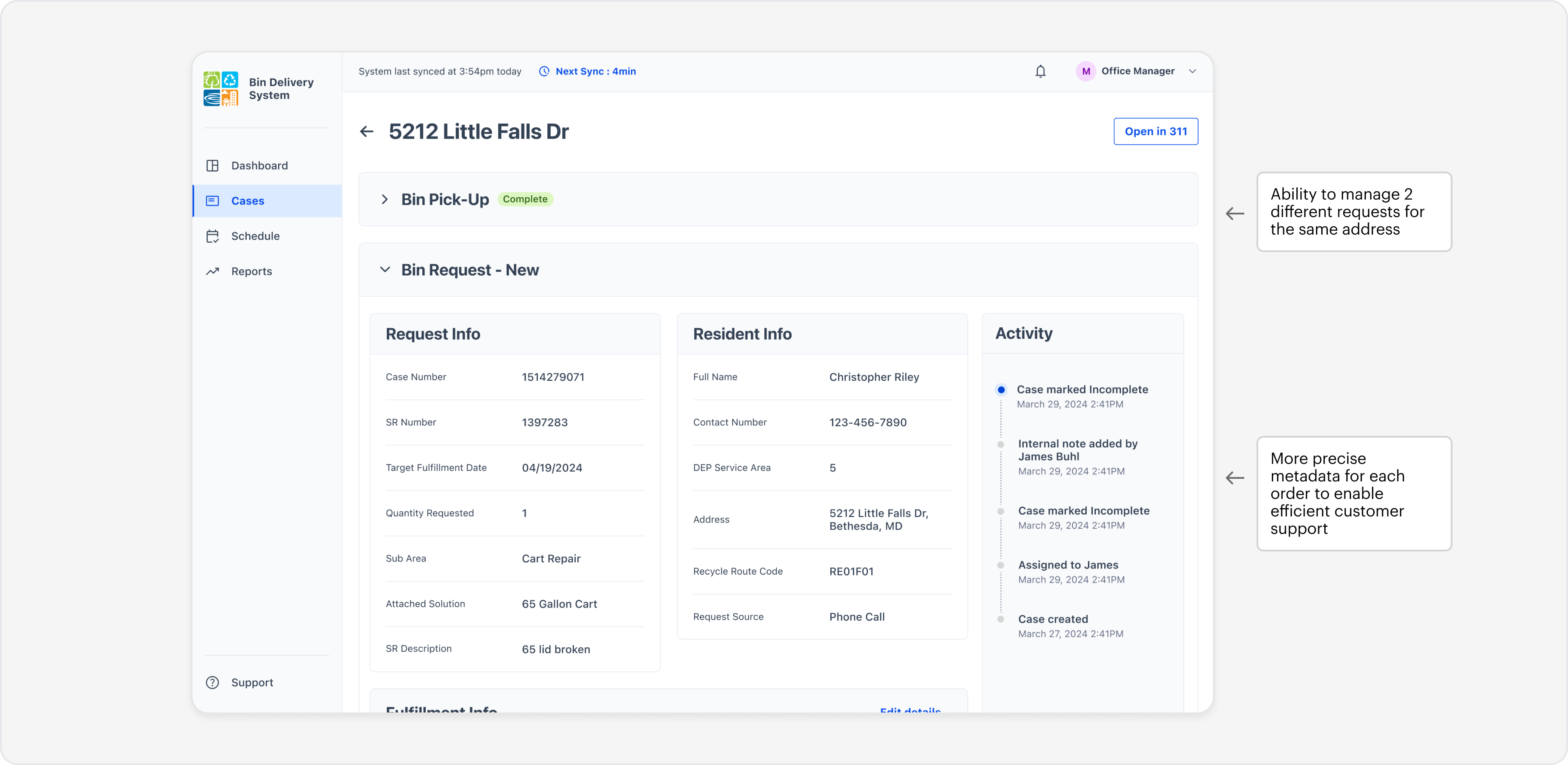This screenshot has width=1568, height=765.
Task: Click the Resident Info card heading
Action: point(742,334)
